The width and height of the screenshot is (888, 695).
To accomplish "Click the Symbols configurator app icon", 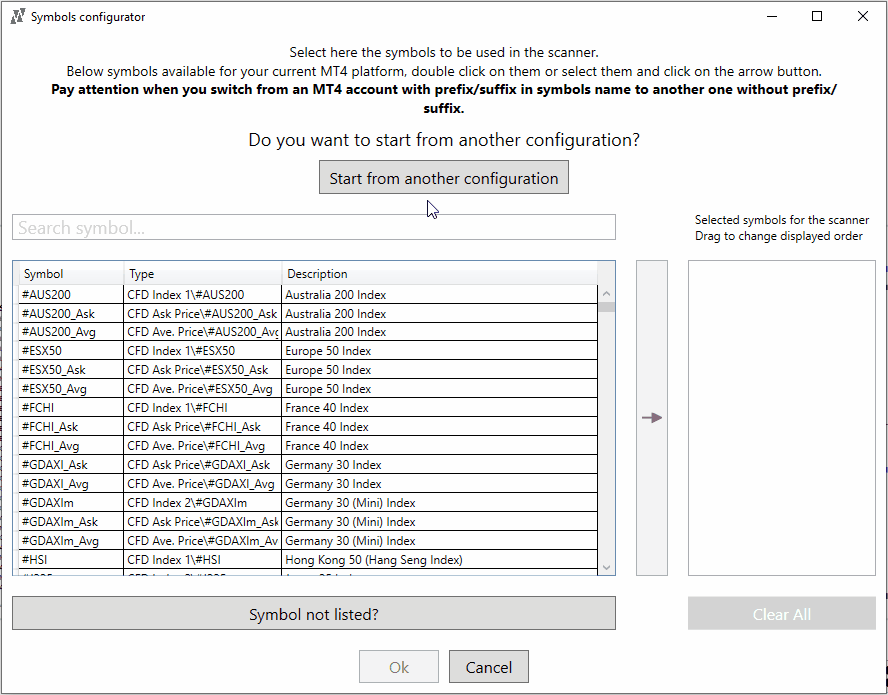I will pos(18,16).
